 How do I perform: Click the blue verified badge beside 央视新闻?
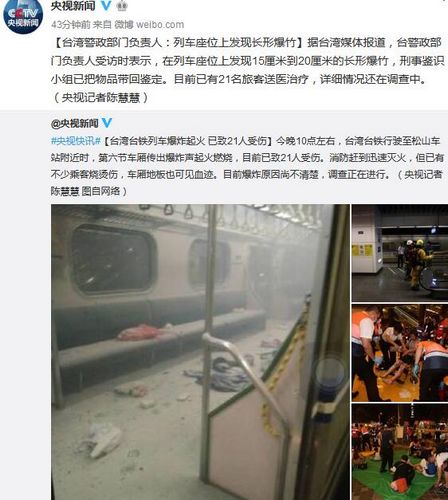point(106,5)
